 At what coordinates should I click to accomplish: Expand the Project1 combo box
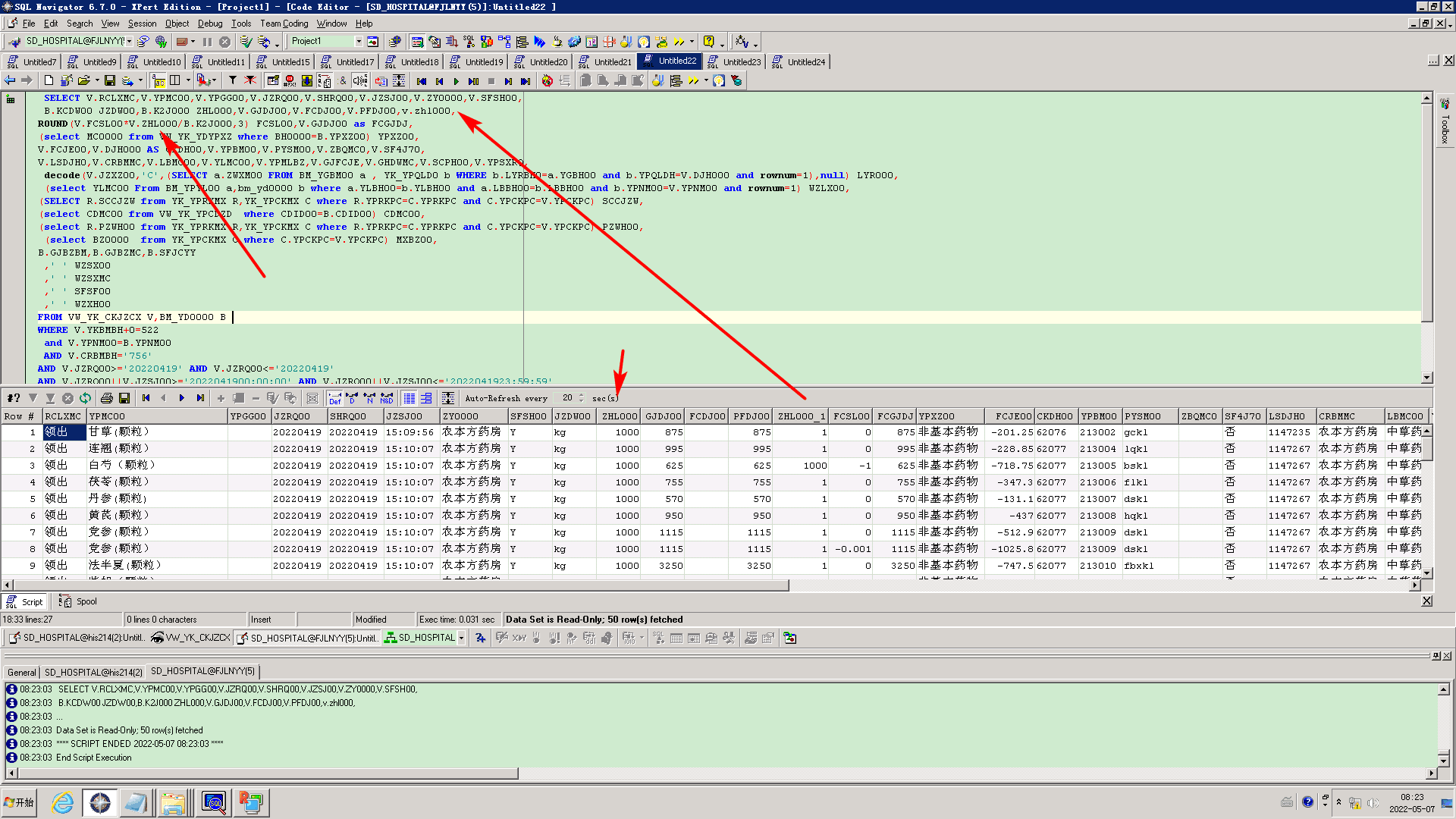tap(359, 42)
